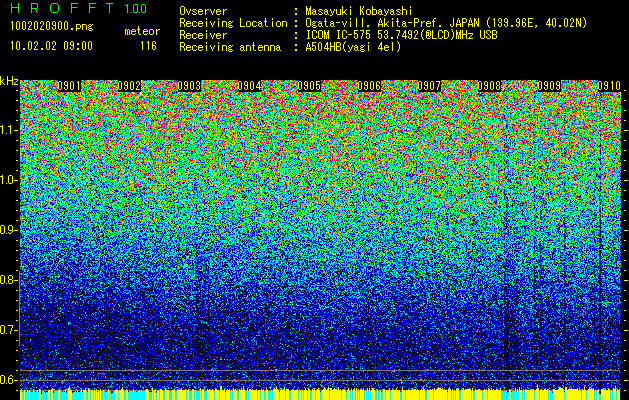Click the yellow signal level bar strip
The image size is (629, 400).
pyautogui.click(x=321, y=394)
